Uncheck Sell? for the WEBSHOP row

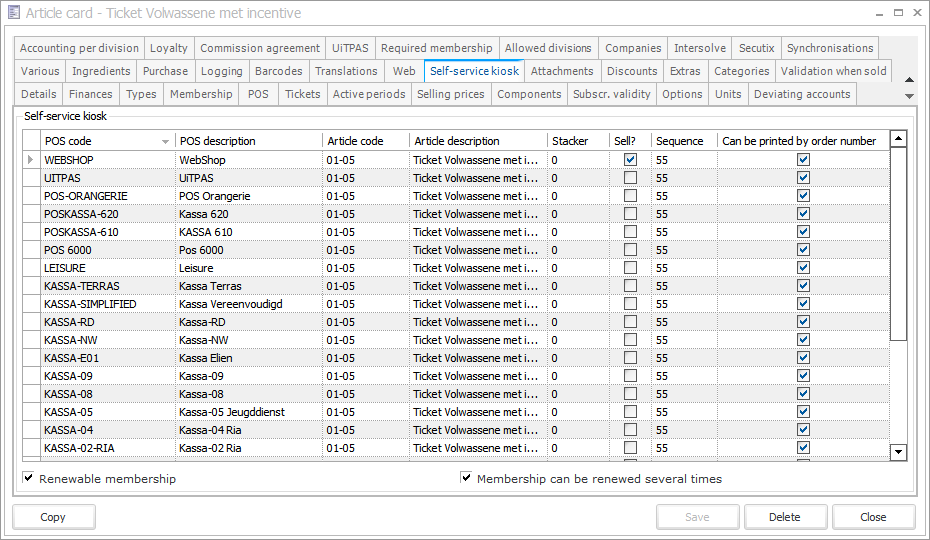click(x=630, y=160)
